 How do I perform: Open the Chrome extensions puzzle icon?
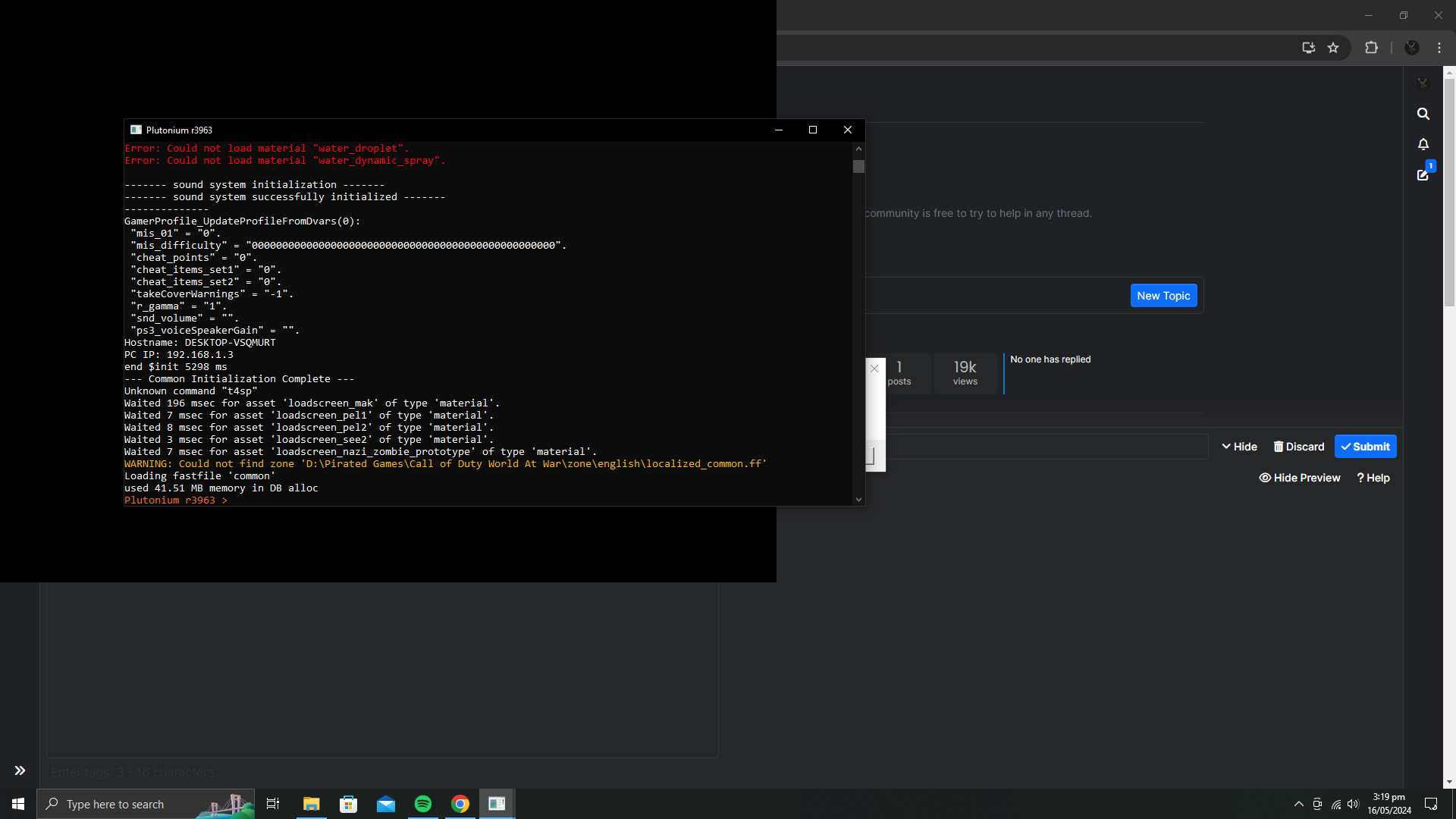coord(1371,48)
